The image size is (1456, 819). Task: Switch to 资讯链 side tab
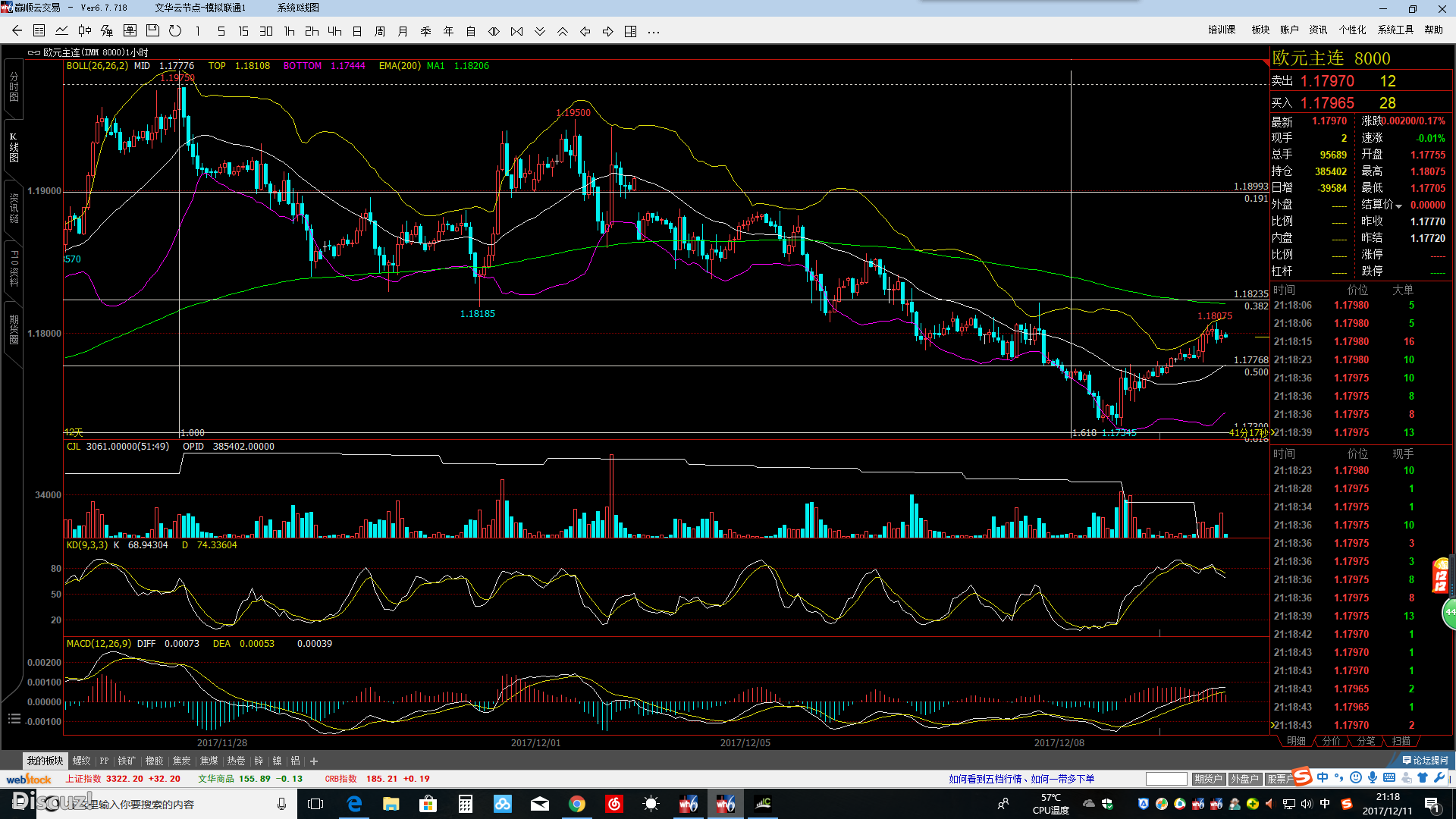[x=14, y=209]
